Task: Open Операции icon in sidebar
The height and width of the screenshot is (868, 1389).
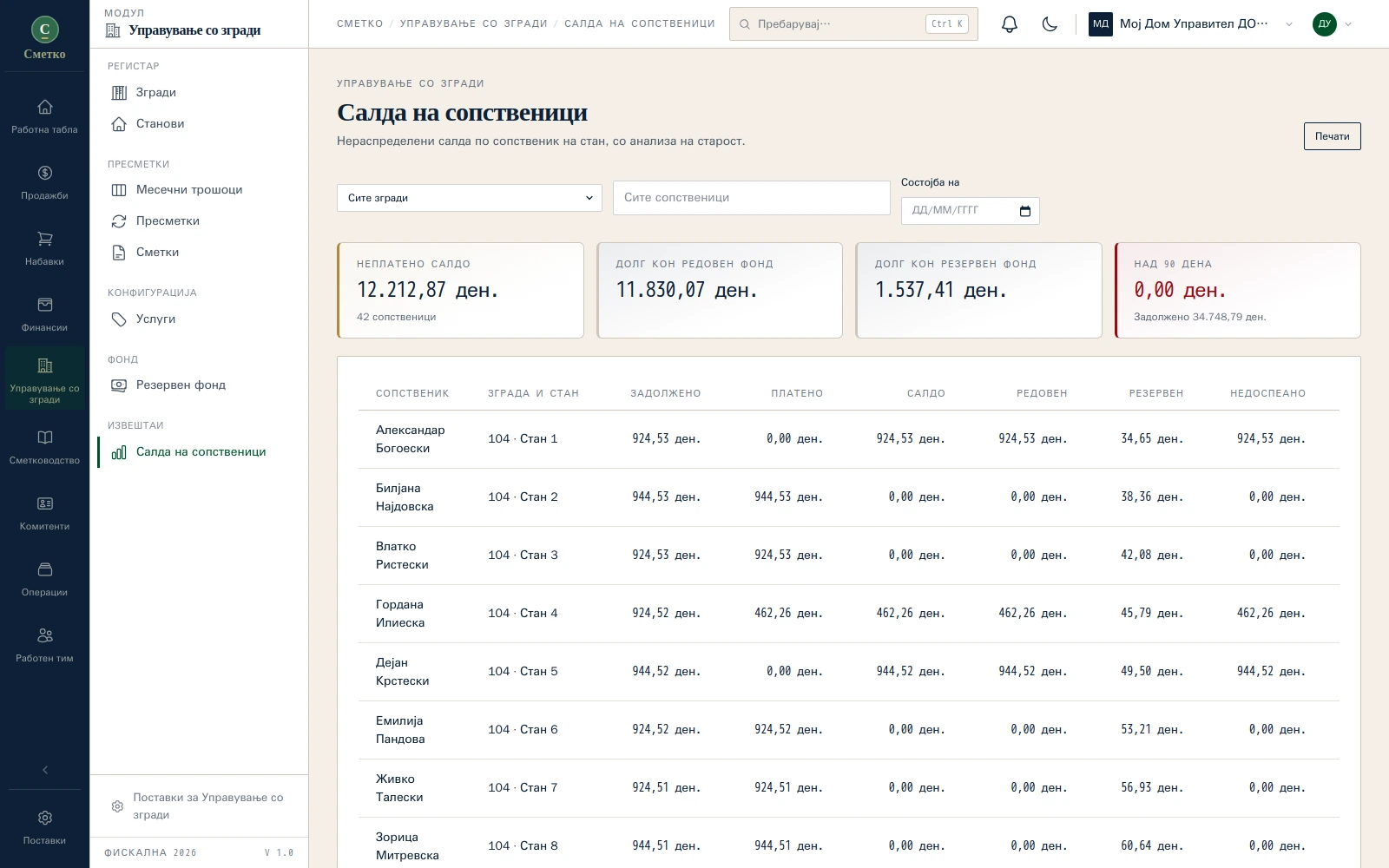Action: tap(45, 569)
